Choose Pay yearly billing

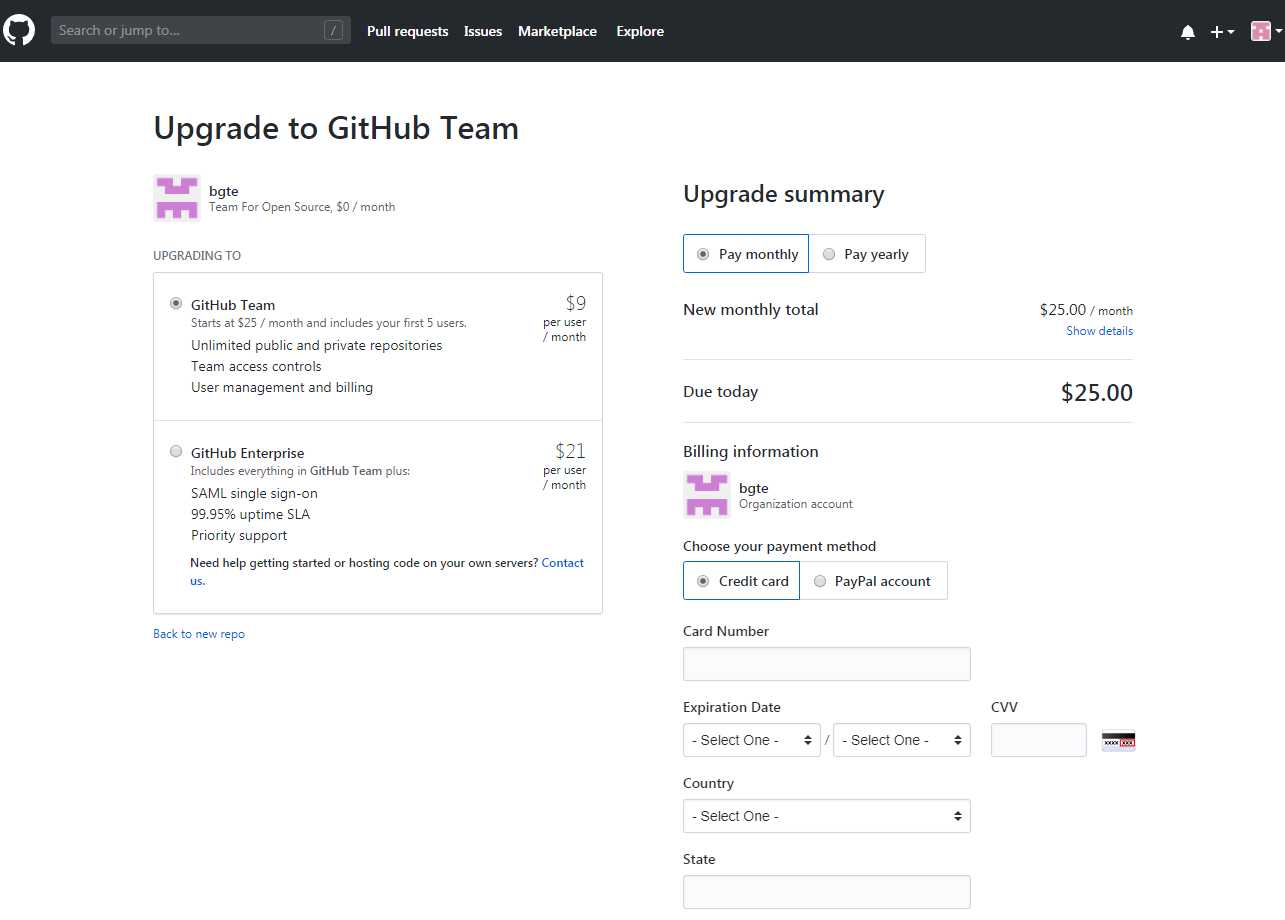pyautogui.click(x=867, y=254)
